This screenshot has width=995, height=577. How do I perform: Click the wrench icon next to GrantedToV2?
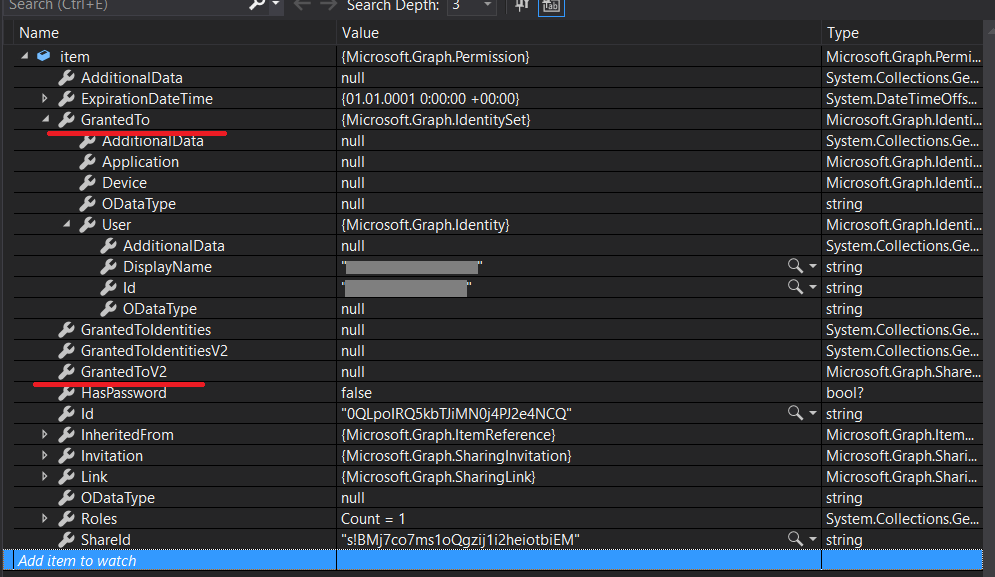66,371
